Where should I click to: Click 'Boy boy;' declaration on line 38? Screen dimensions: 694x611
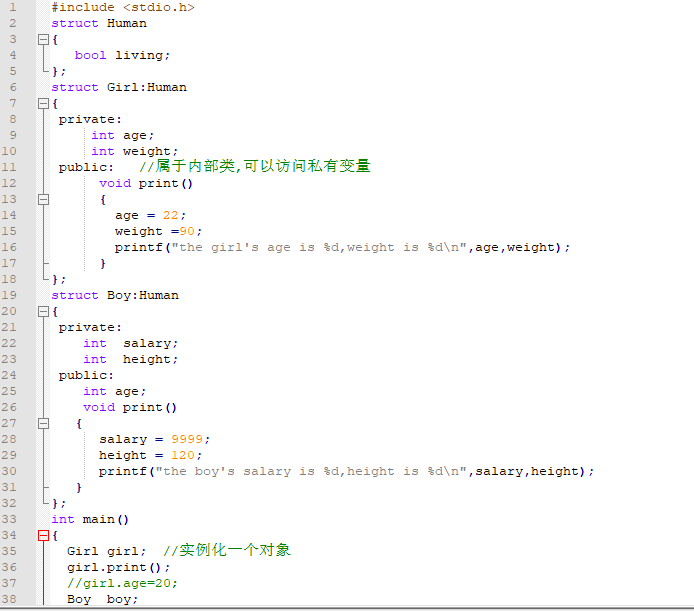(x=103, y=599)
